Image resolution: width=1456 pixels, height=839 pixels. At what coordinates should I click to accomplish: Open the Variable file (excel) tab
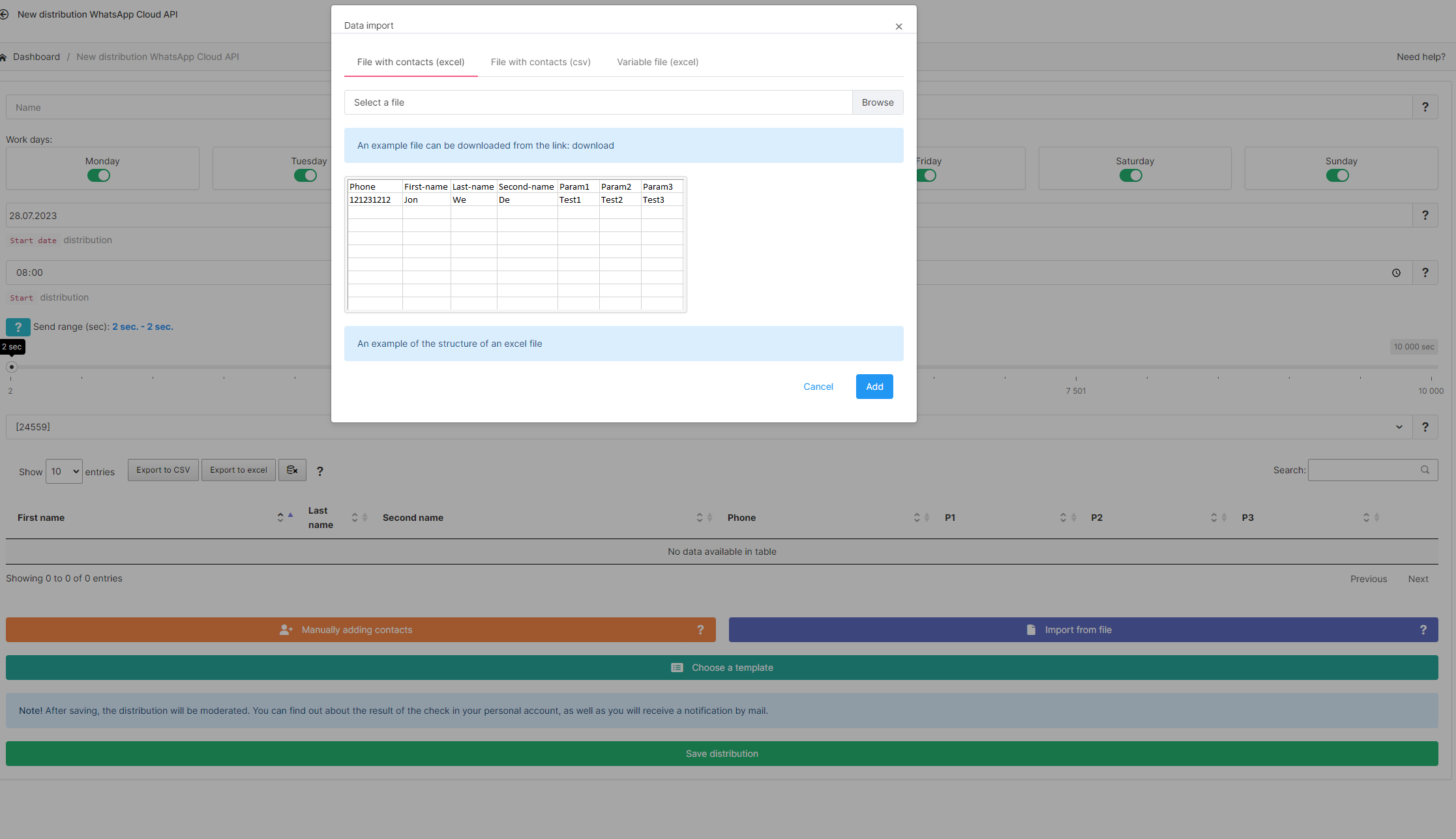pyautogui.click(x=657, y=62)
